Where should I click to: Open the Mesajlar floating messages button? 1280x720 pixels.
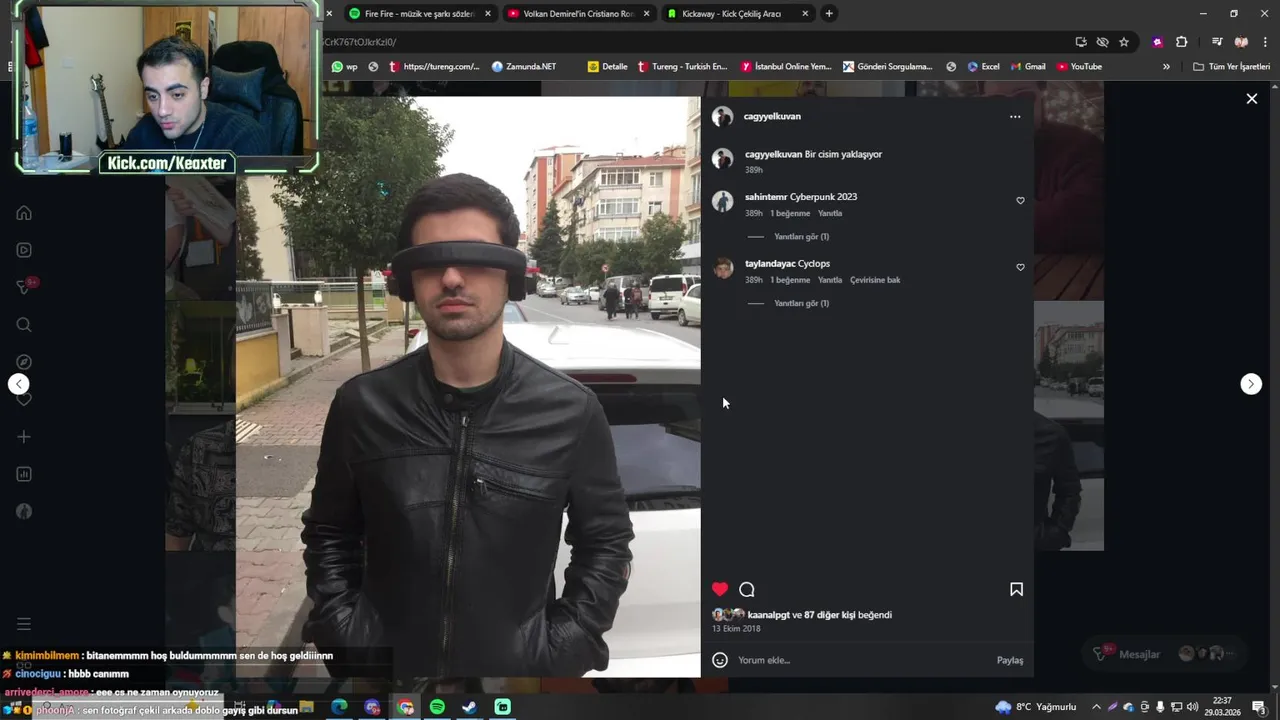1165,654
